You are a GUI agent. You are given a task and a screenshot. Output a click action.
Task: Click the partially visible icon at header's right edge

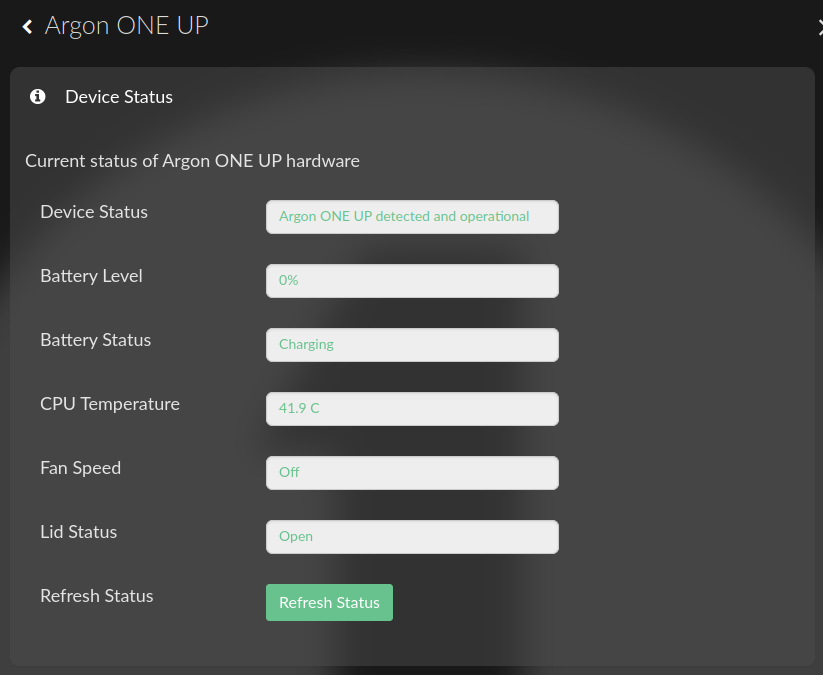pos(819,28)
